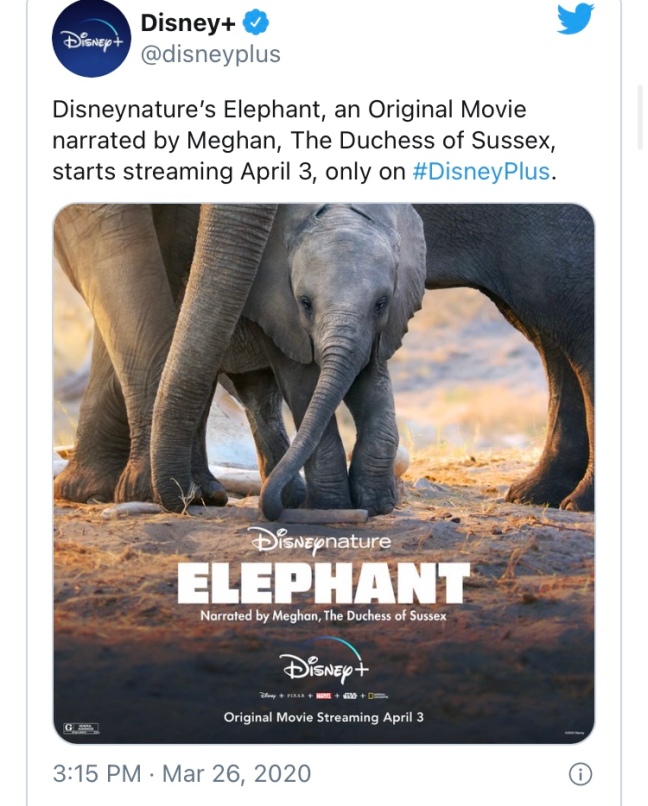Click 'Original Movie Streaming April 3' text

[324, 717]
